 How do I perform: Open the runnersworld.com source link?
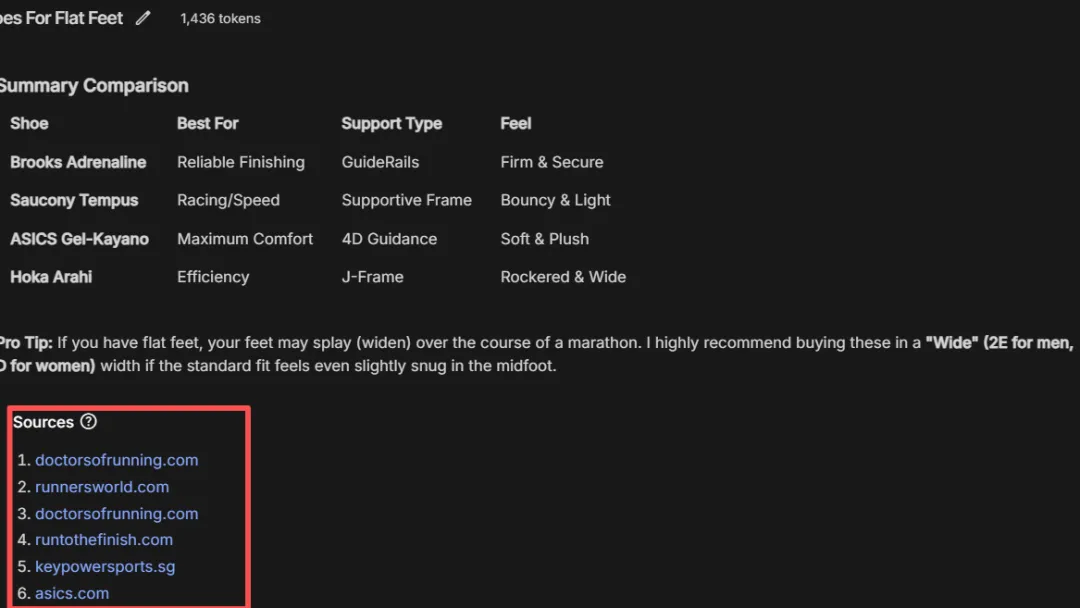pos(102,487)
